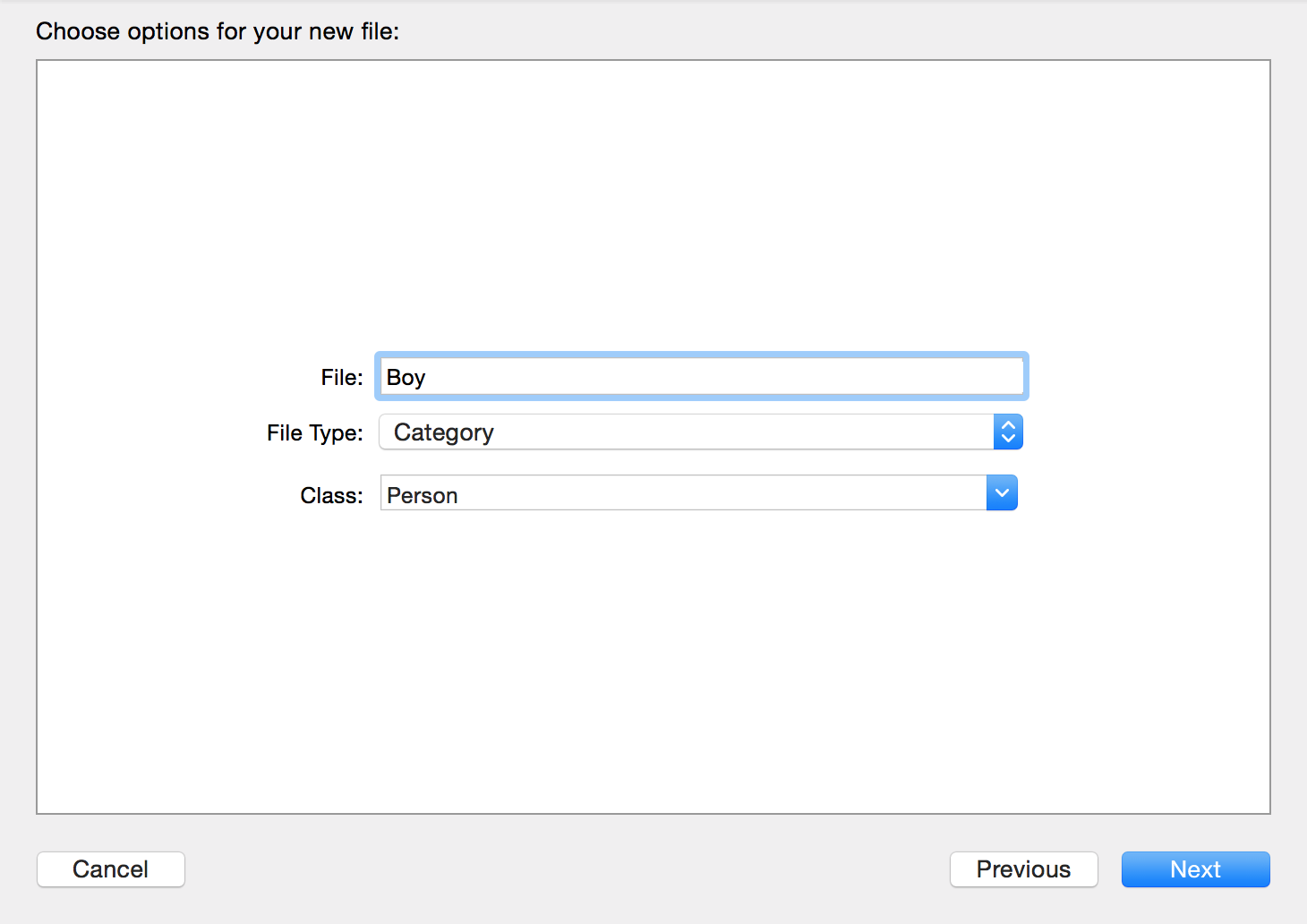Viewport: 1307px width, 924px height.
Task: Open the File Type popup showing Category
Action: tap(701, 432)
